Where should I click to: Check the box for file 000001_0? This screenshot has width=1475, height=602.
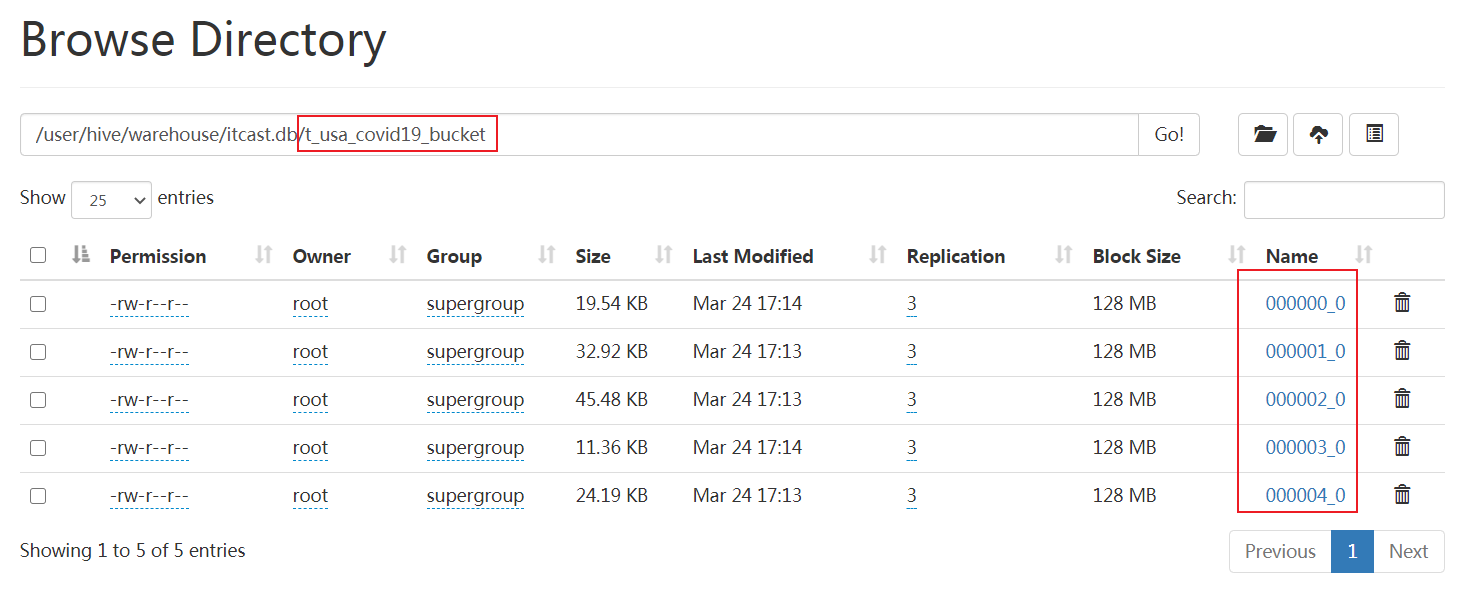pyautogui.click(x=38, y=352)
